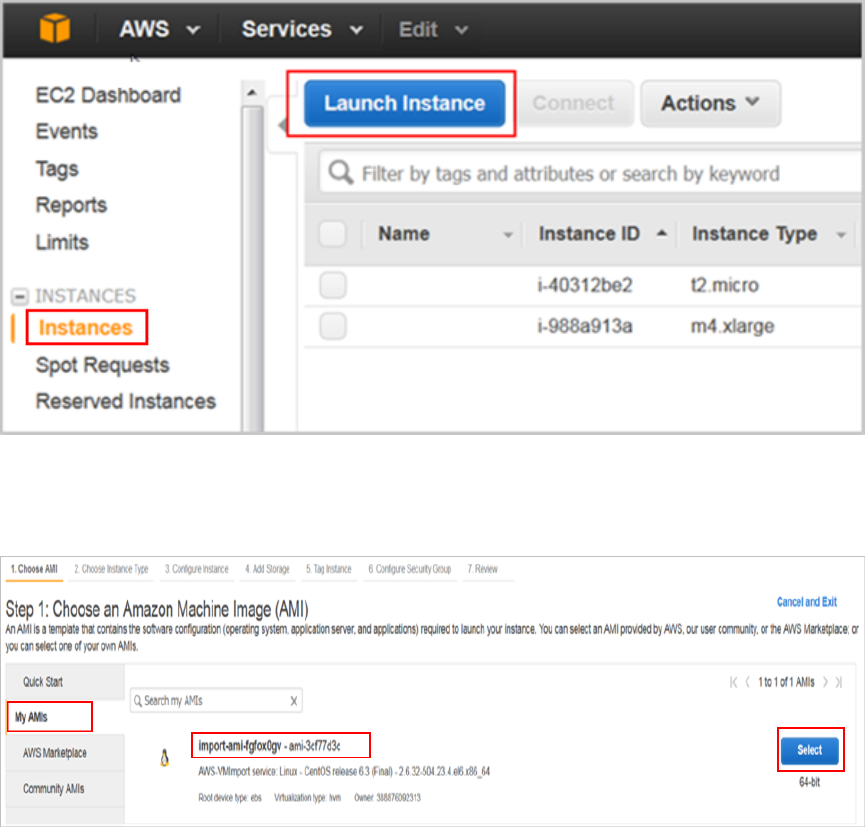Switch to the 4. Add Storage tab
Viewport: 865px width, 827px height.
click(268, 569)
